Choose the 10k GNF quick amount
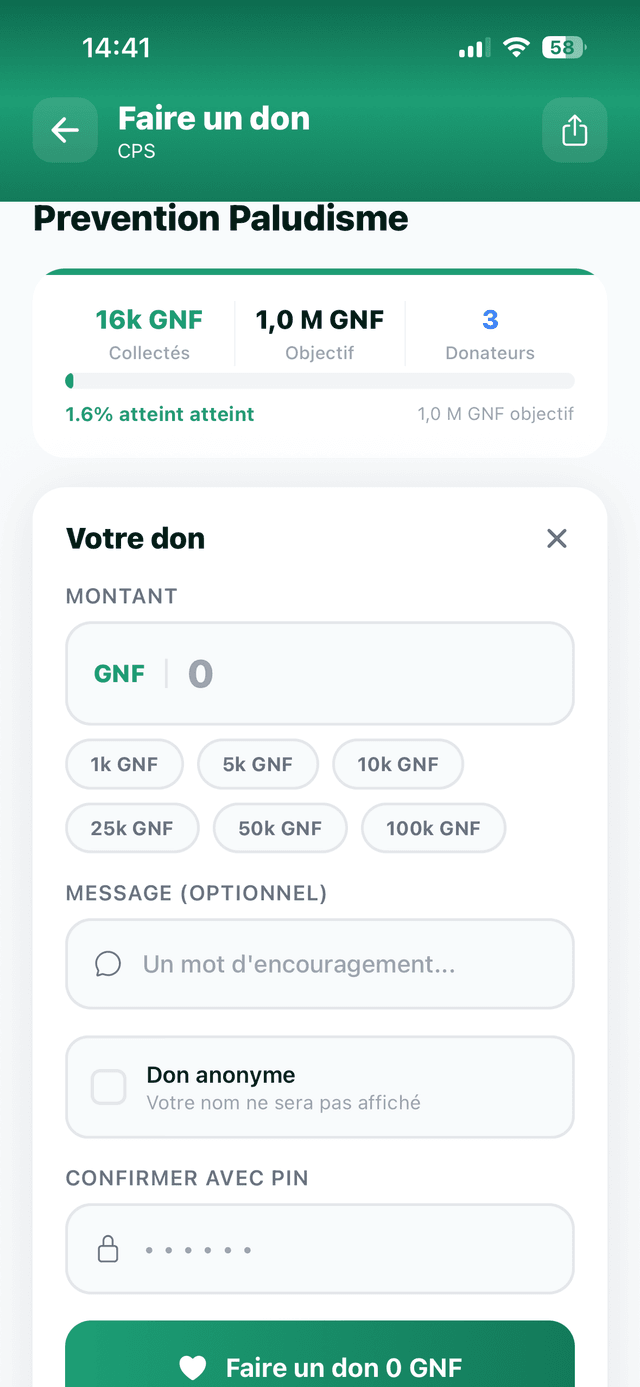 [398, 764]
